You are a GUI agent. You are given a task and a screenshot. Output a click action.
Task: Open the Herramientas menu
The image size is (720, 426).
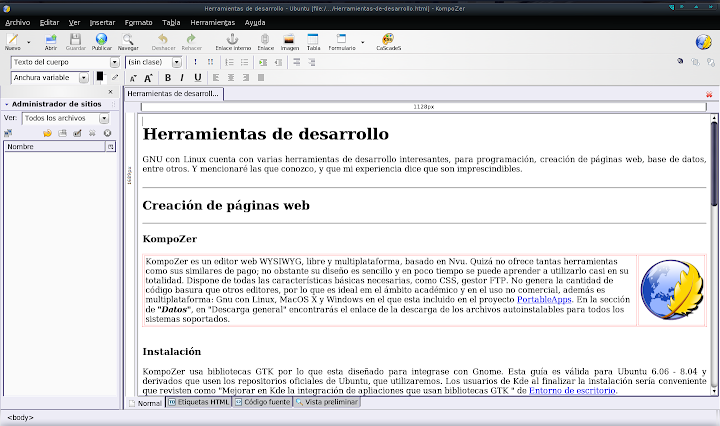(213, 22)
